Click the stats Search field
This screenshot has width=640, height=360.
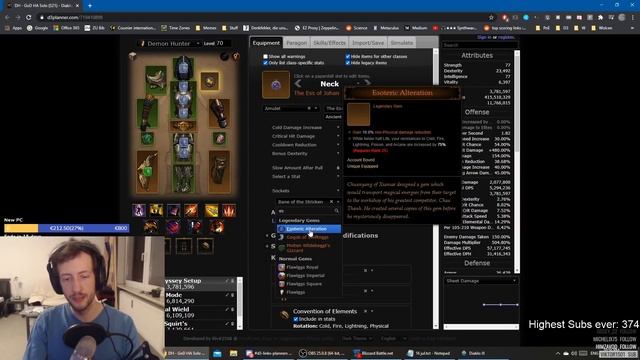tap(480, 45)
